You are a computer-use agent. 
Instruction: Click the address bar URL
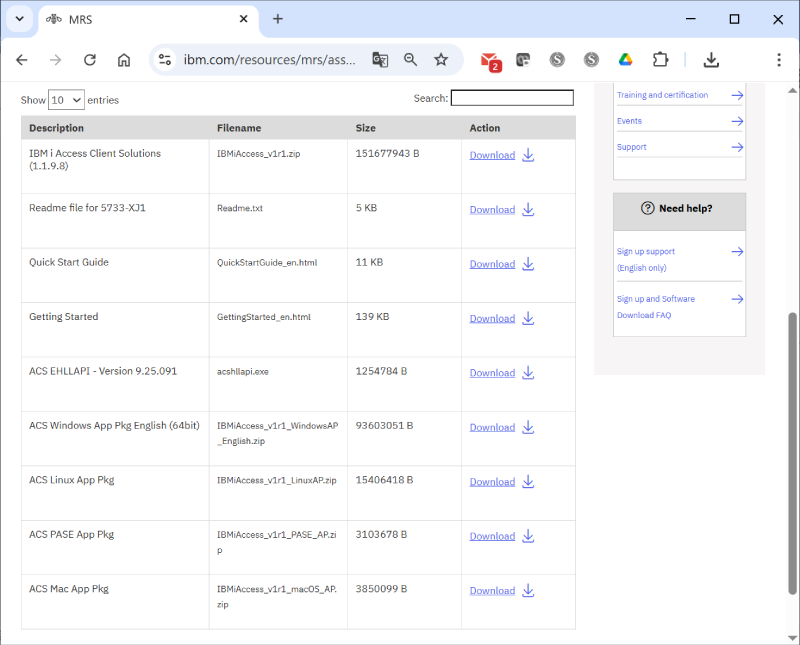tap(269, 60)
